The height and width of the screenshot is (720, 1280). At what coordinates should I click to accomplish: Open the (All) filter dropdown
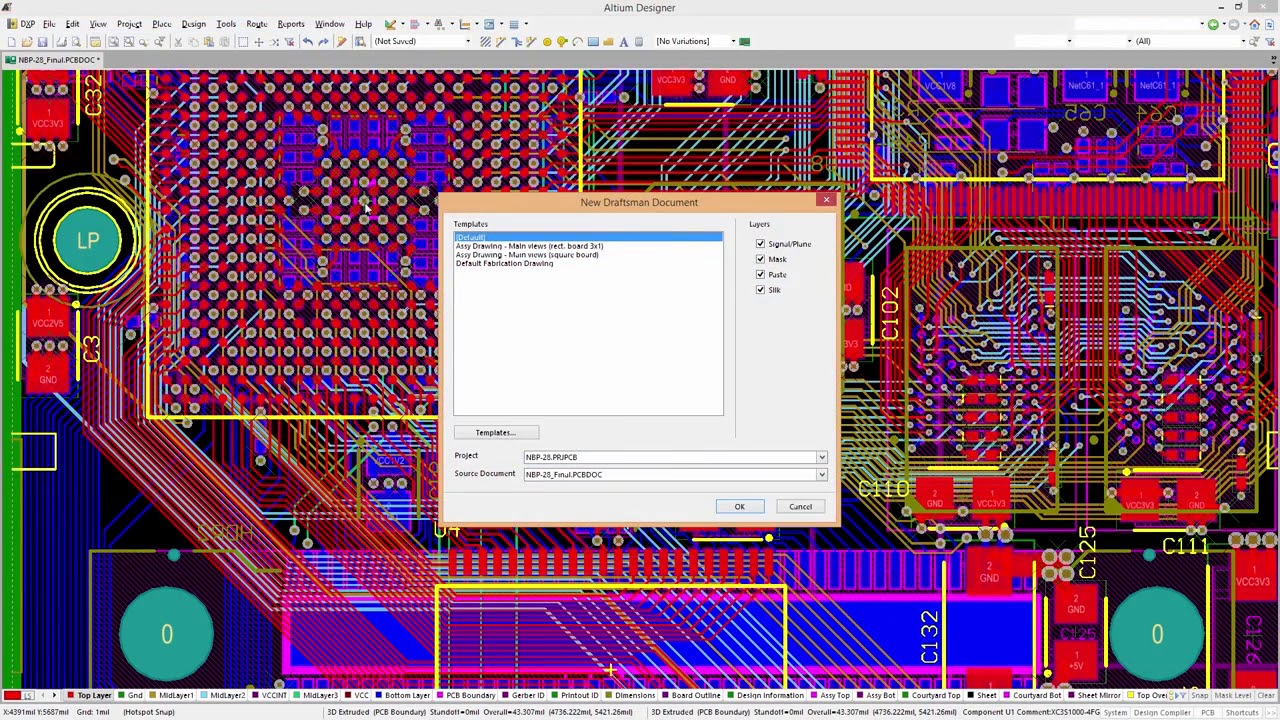click(1243, 41)
